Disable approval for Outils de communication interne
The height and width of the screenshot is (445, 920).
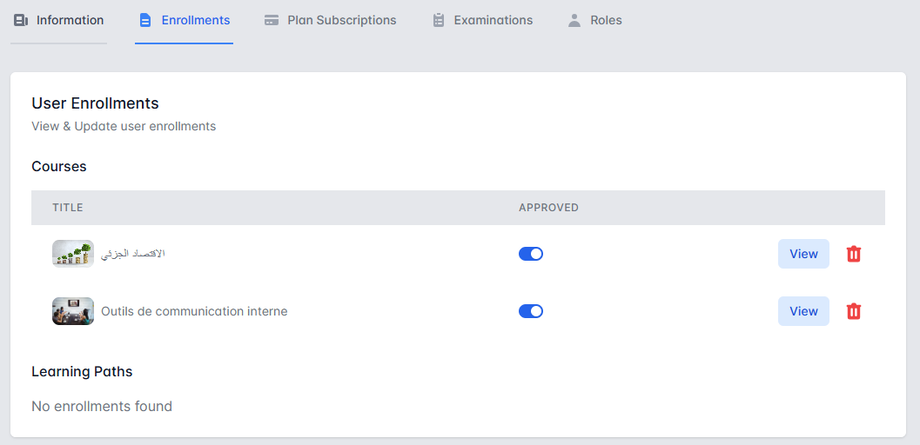(x=531, y=311)
